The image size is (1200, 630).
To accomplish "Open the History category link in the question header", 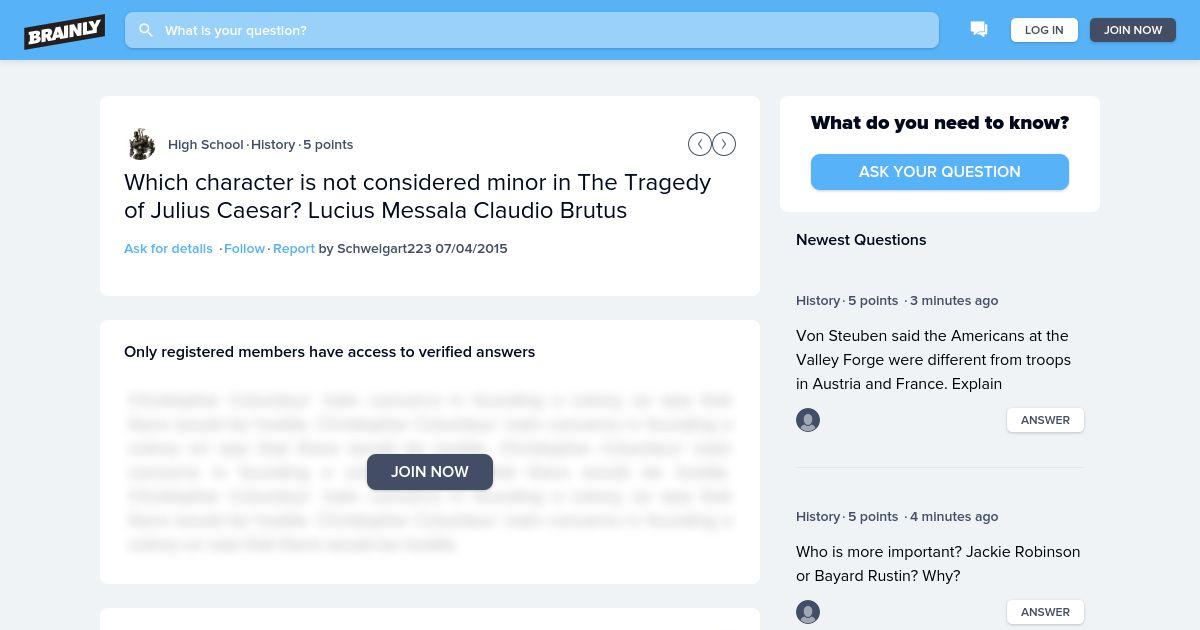I will 273,144.
